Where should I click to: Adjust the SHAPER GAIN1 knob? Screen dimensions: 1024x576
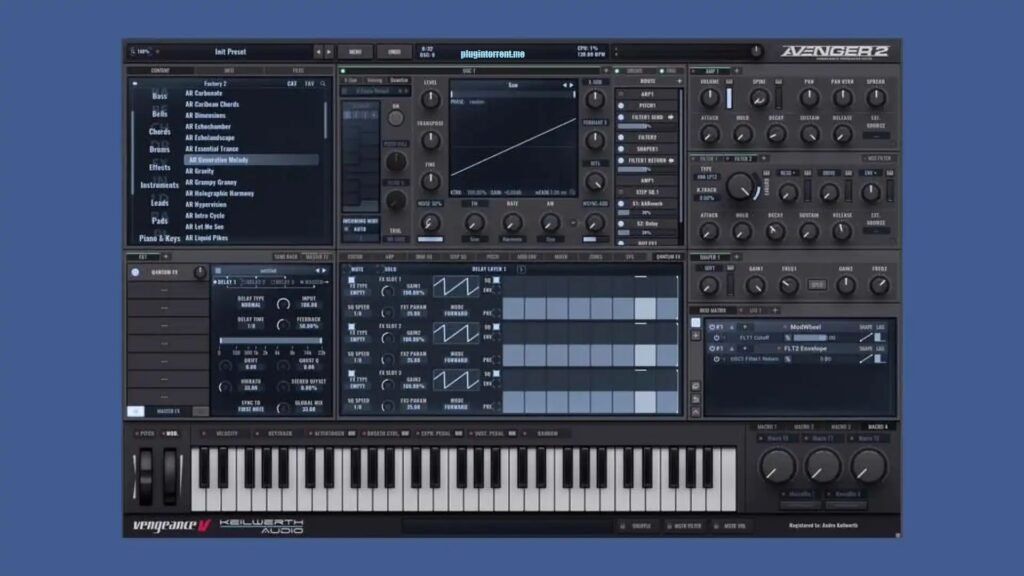[x=756, y=285]
